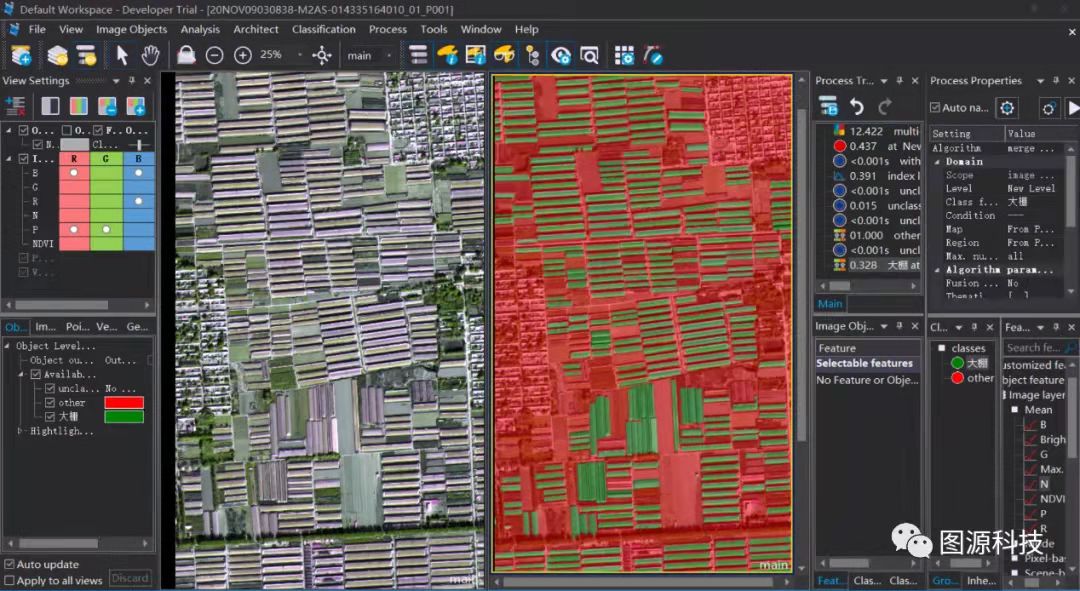
Task: Click the zoom out minus icon
Action: (x=214, y=55)
